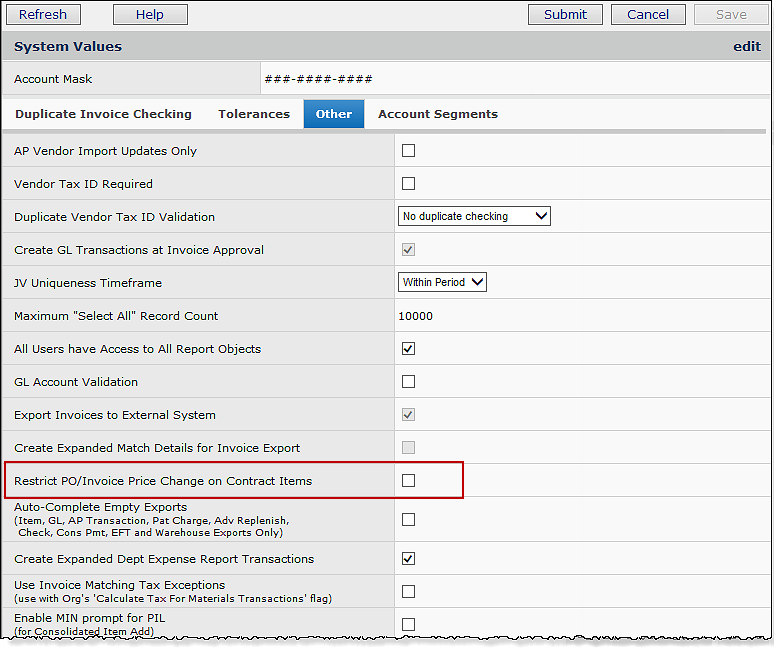The image size is (774, 653).
Task: Enable GL Account Validation checkbox
Action: pyautogui.click(x=408, y=382)
